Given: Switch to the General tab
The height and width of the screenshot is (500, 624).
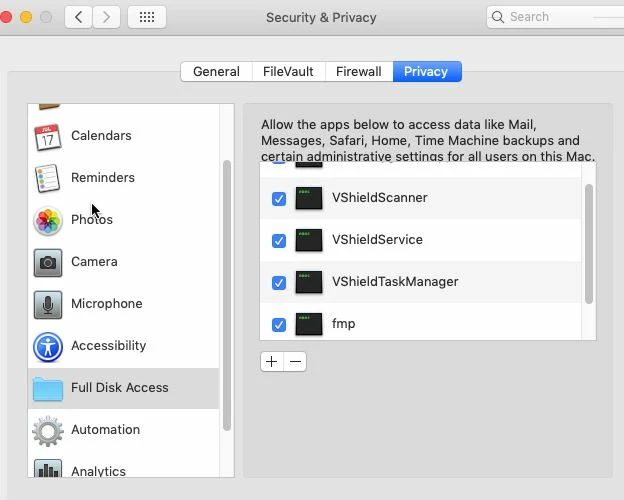Looking at the screenshot, I should click(x=216, y=72).
